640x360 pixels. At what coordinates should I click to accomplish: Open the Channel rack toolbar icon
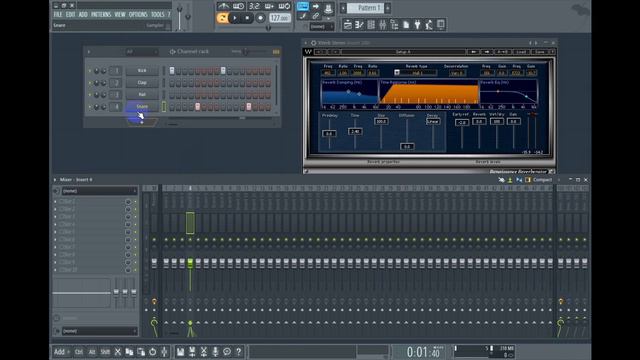(x=371, y=25)
